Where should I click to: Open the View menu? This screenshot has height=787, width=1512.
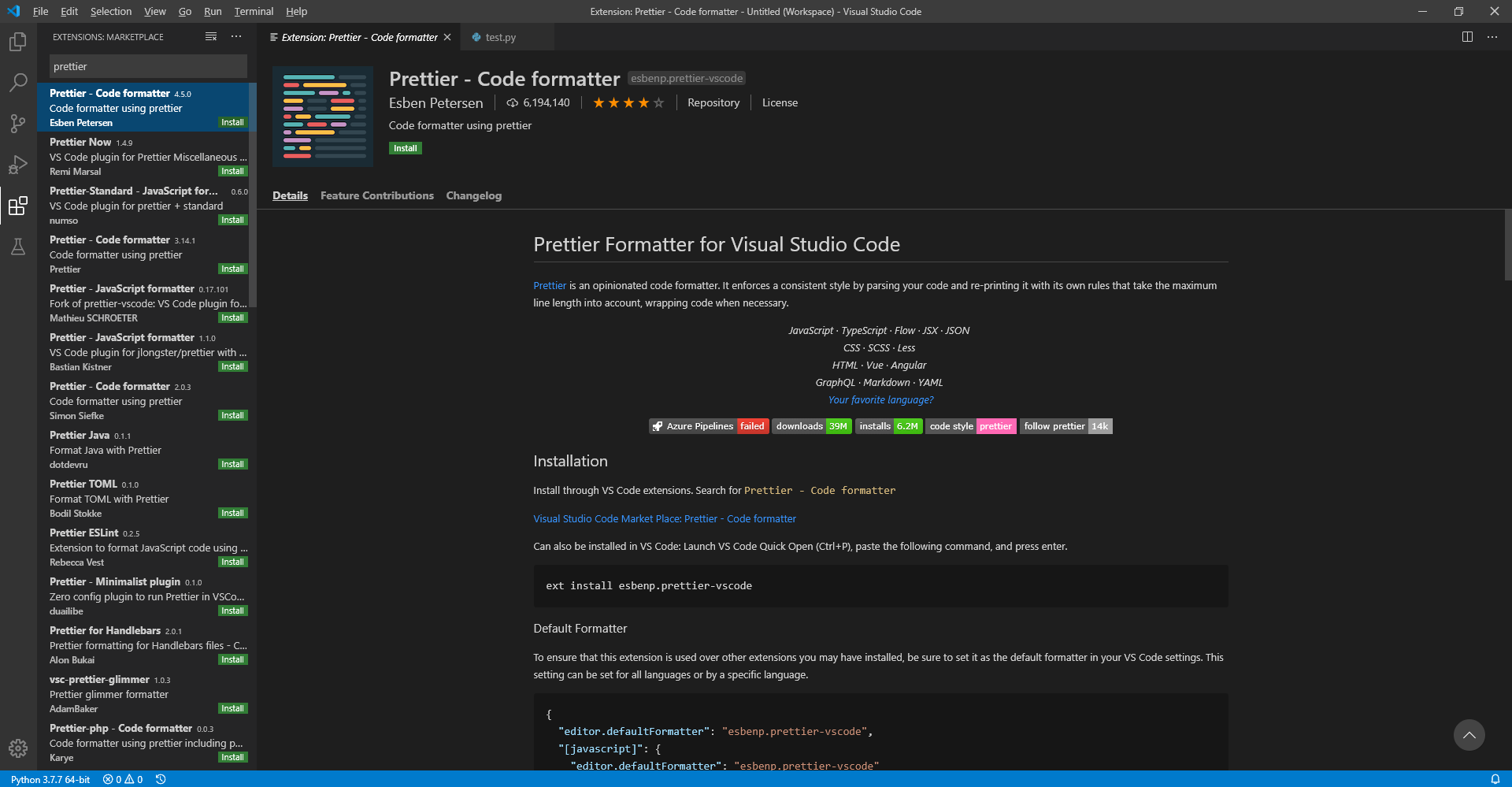[155, 11]
